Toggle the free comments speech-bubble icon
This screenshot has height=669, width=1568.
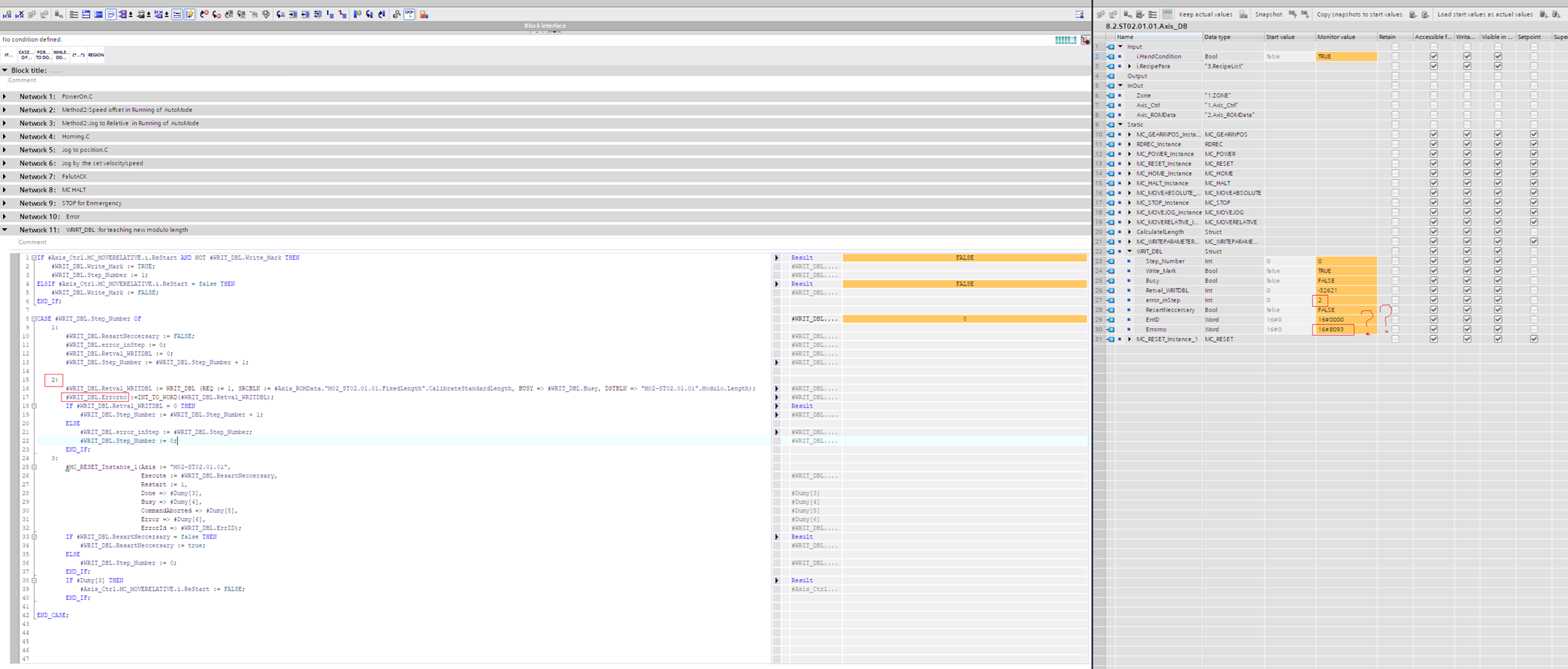coord(110,14)
